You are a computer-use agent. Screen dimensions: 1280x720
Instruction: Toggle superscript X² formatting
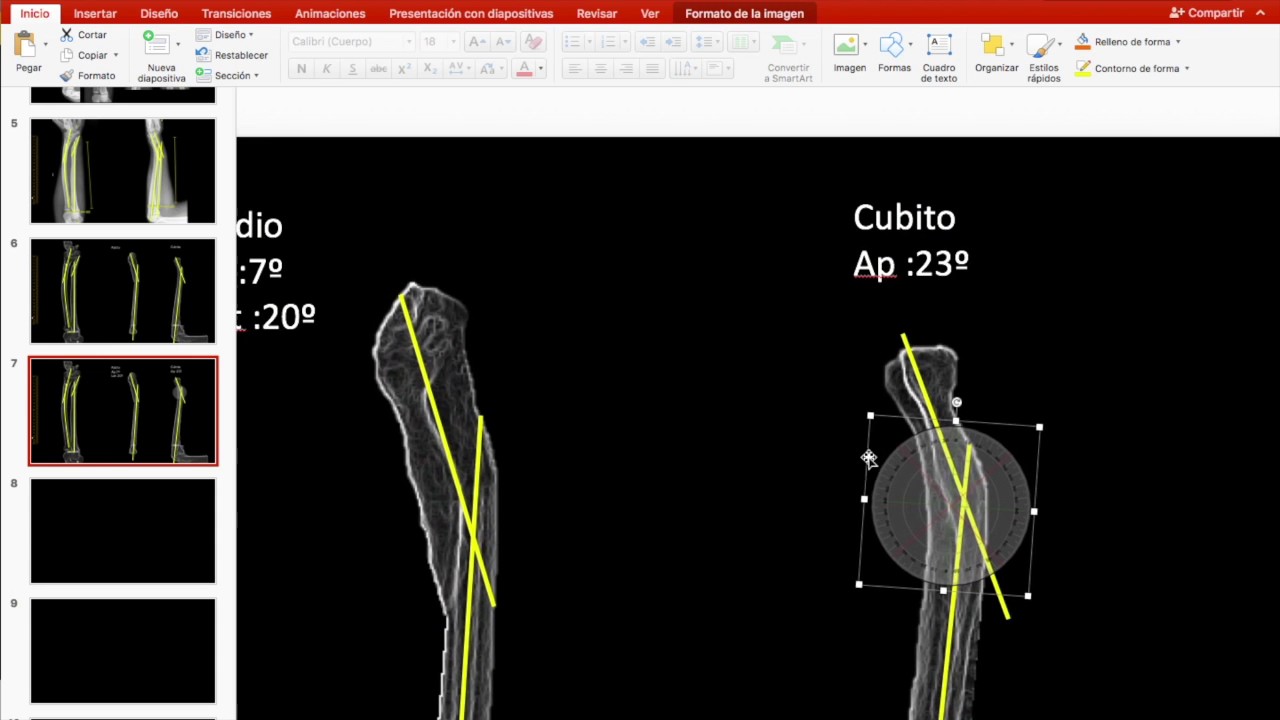[404, 69]
